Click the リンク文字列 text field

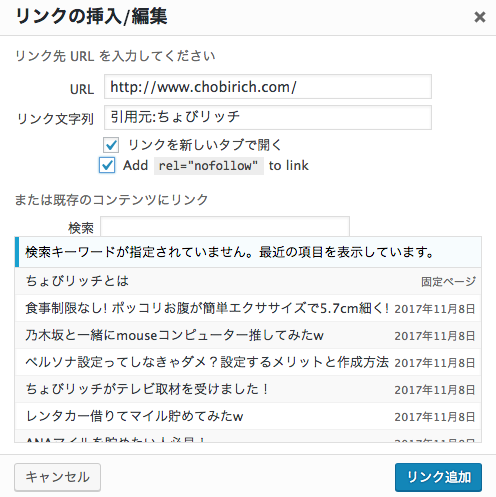point(268,117)
